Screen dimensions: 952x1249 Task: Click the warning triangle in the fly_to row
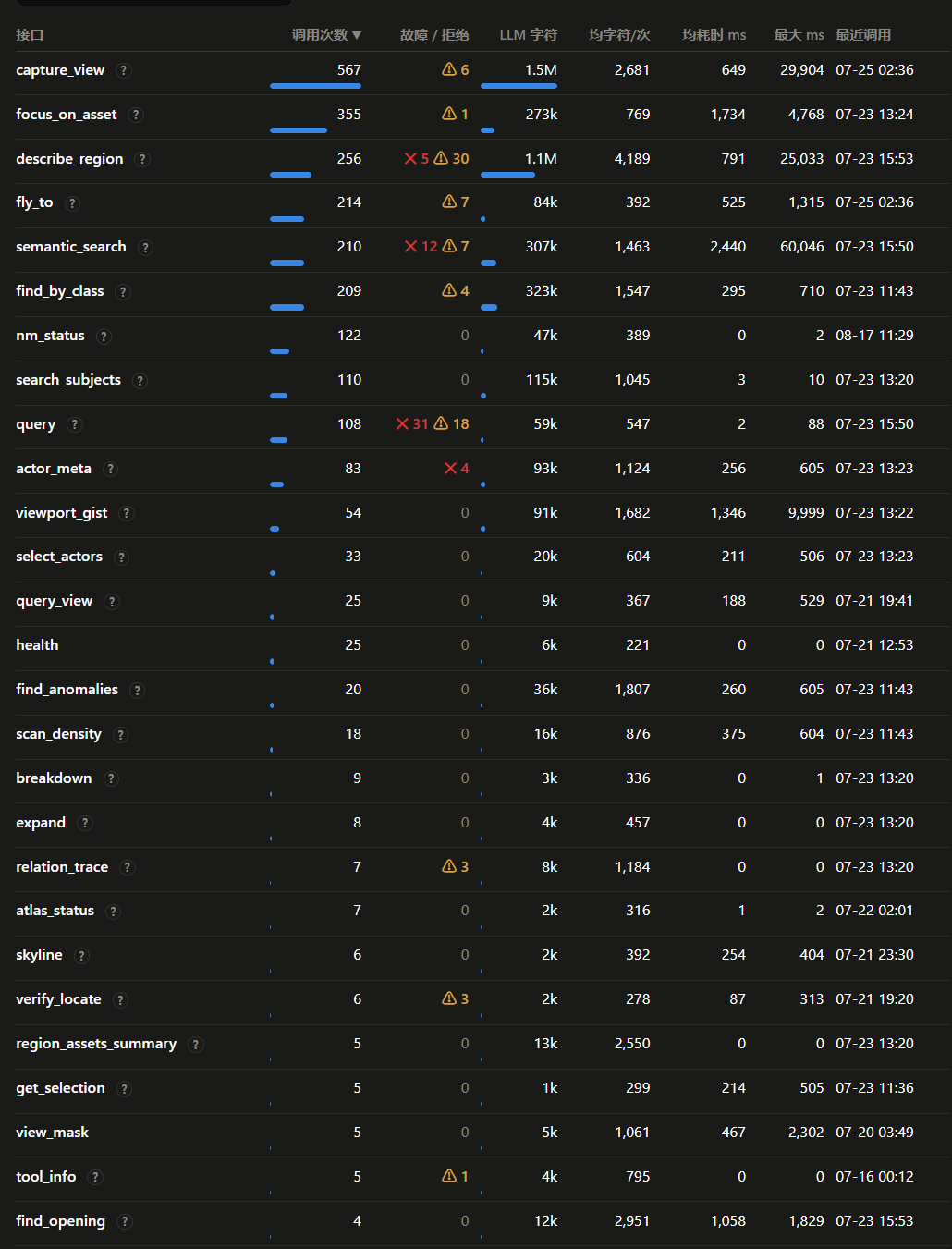click(449, 202)
